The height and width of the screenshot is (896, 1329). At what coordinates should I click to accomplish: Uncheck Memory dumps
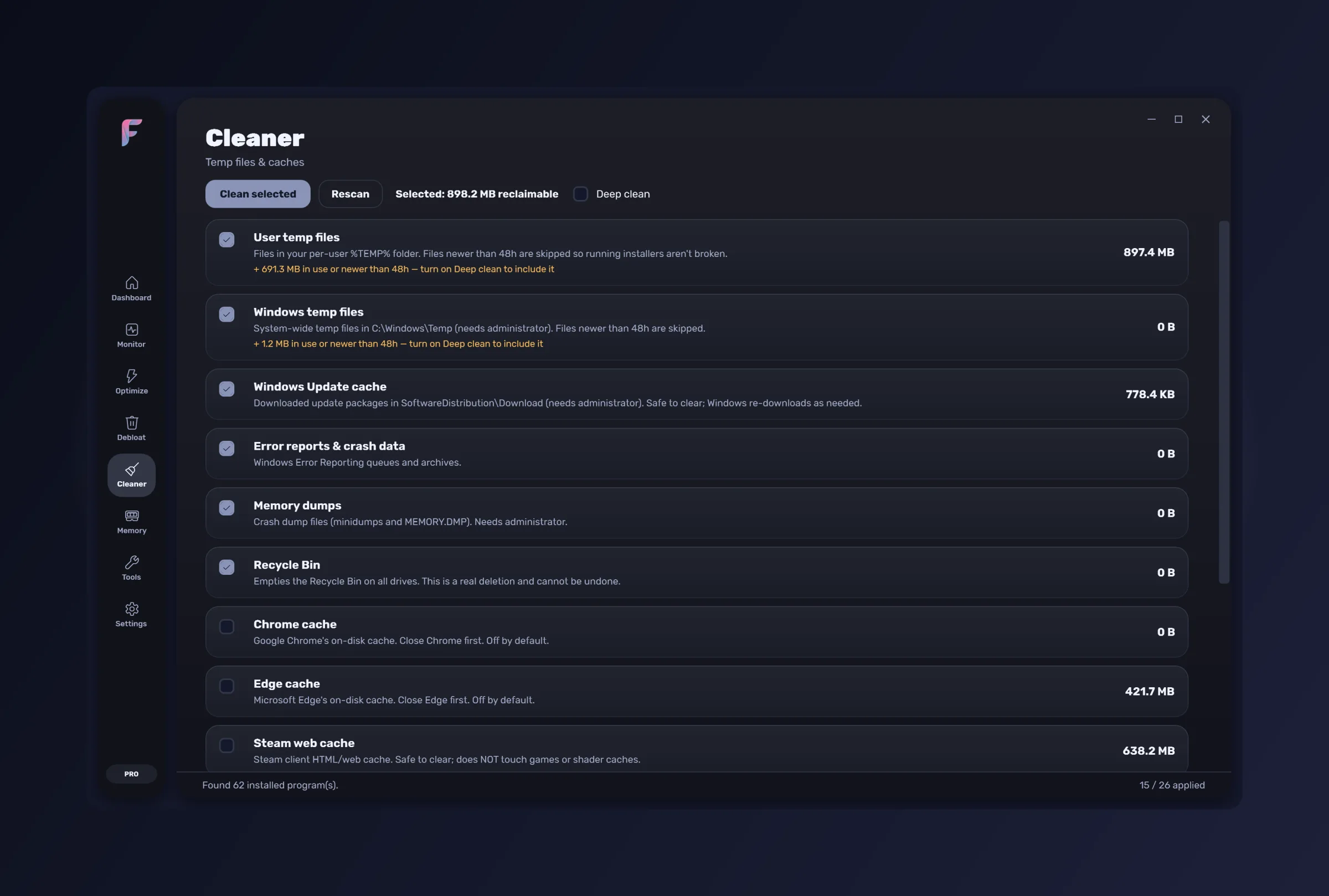pyautogui.click(x=227, y=508)
